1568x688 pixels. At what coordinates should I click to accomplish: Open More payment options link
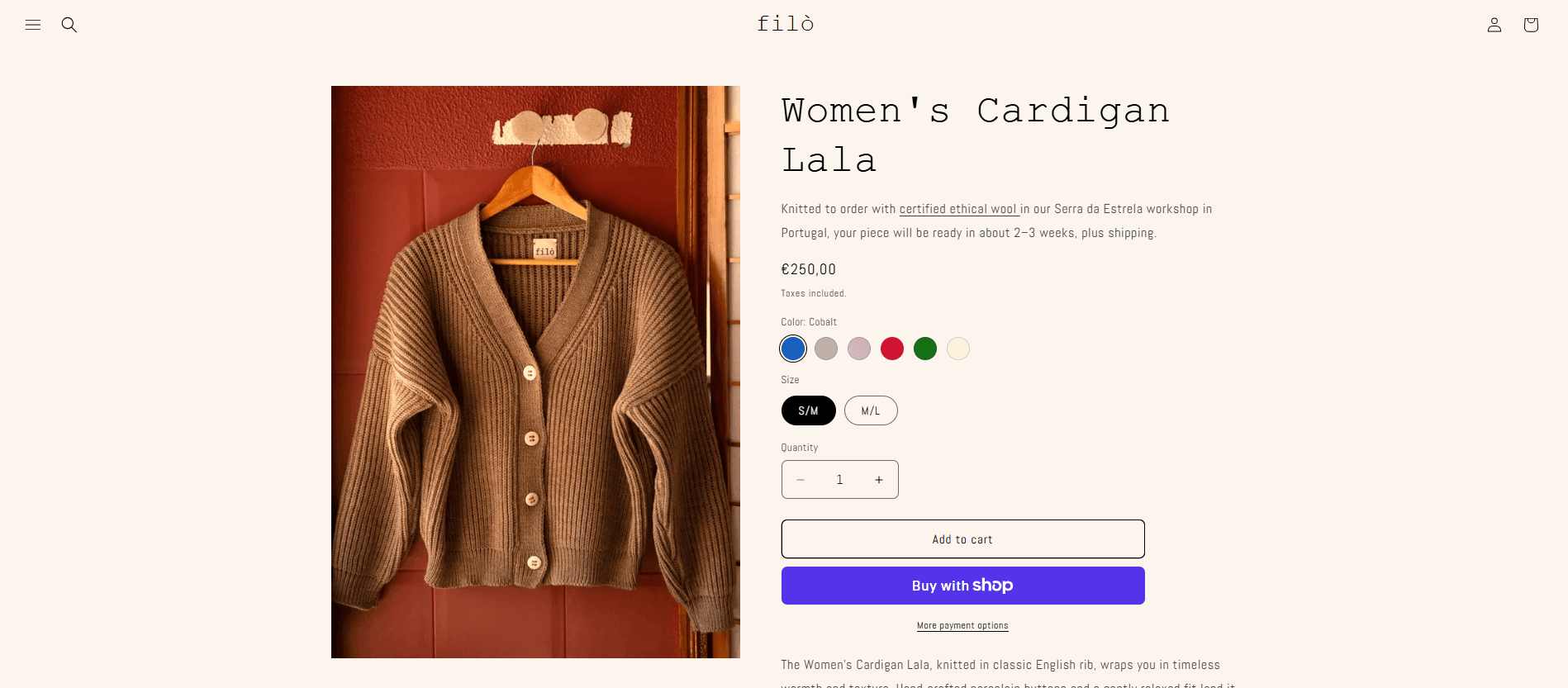tap(962, 626)
